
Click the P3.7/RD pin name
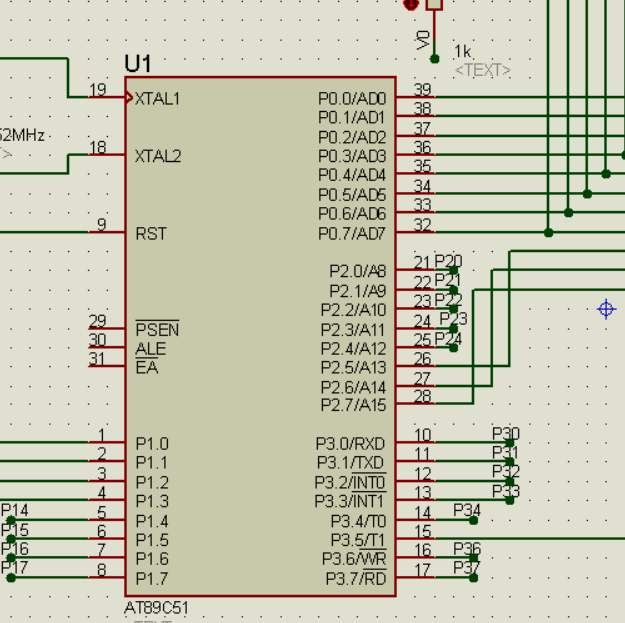coord(356,578)
